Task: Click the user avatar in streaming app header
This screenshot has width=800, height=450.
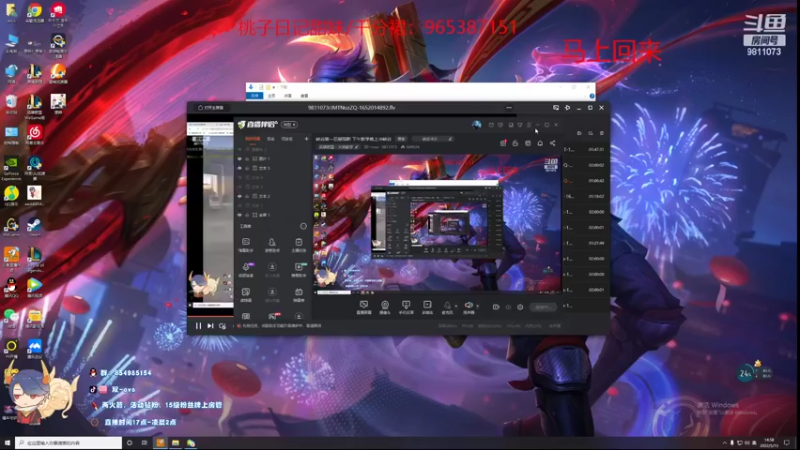Action: click(x=477, y=124)
